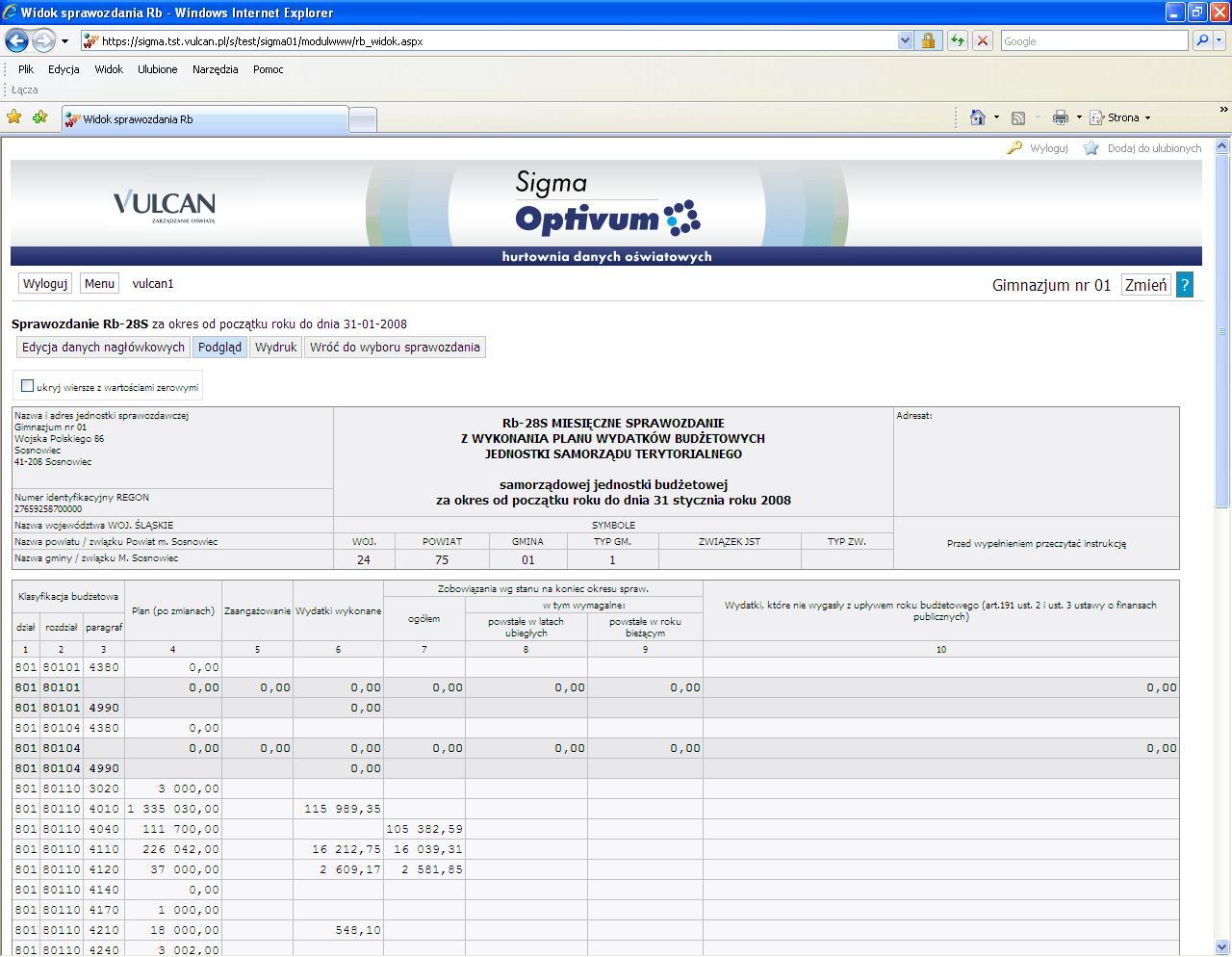Screen dimensions: 1232x957
Task: Click Gimnazjum nr 01 unit name
Action: [1051, 285]
